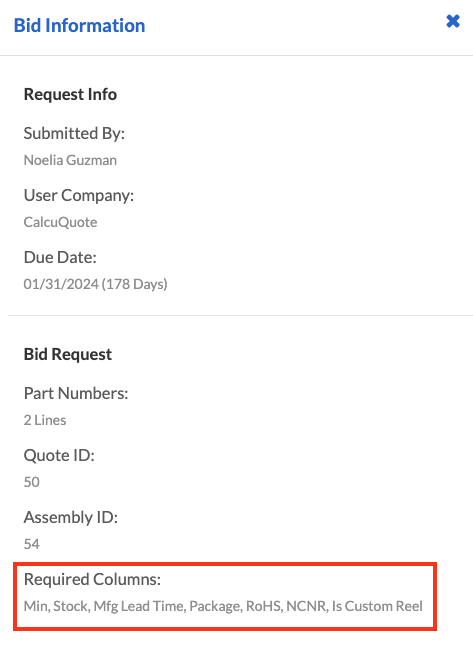Click the 01/31/2024 due date value
Viewport: 473px width, 666px height.
(61, 284)
